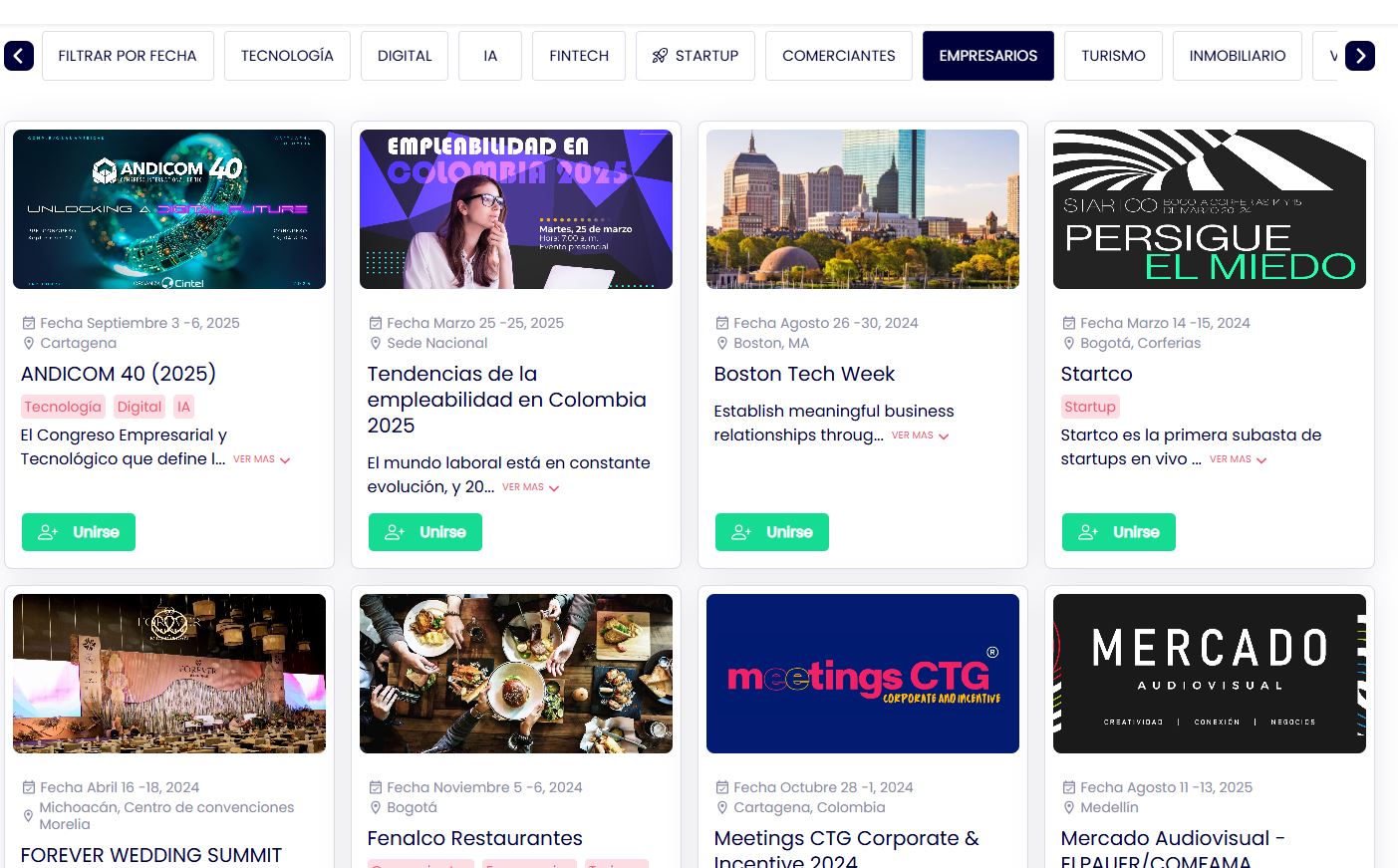
Task: Click the Mercado Audiovisual banner image
Action: [1210, 674]
